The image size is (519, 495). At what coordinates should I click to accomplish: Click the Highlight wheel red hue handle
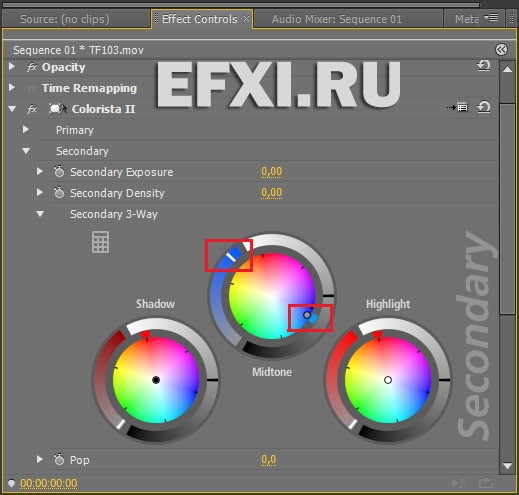click(377, 334)
